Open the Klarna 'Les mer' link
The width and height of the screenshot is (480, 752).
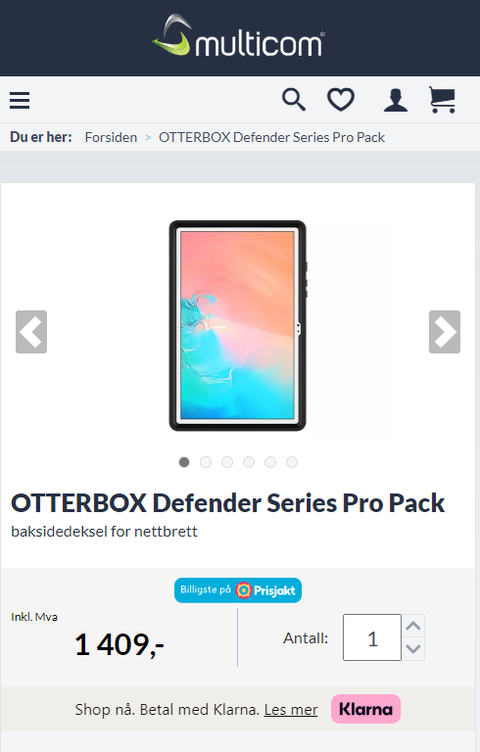tap(291, 709)
